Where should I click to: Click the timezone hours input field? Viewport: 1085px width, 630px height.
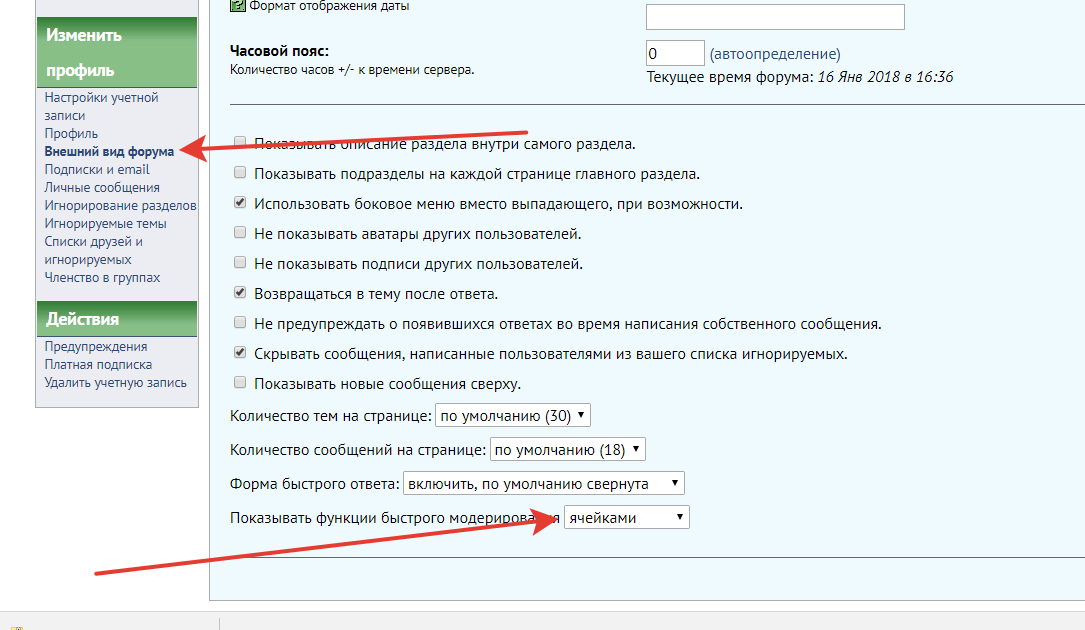click(x=675, y=53)
